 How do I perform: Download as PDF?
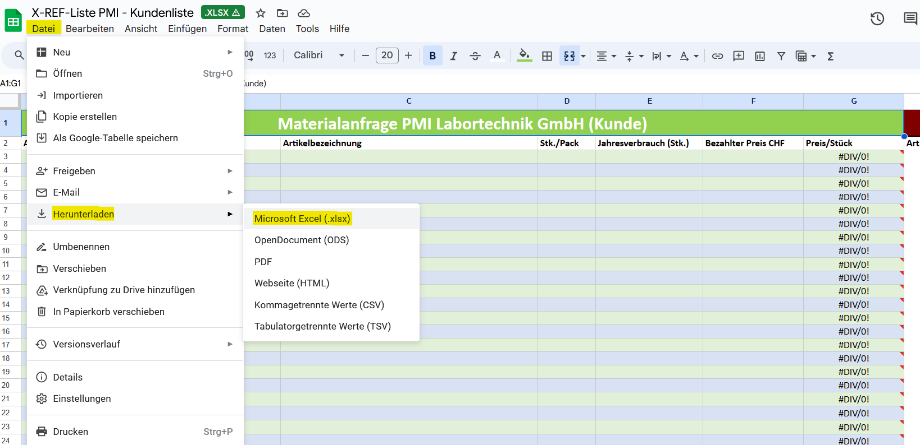[331, 262]
